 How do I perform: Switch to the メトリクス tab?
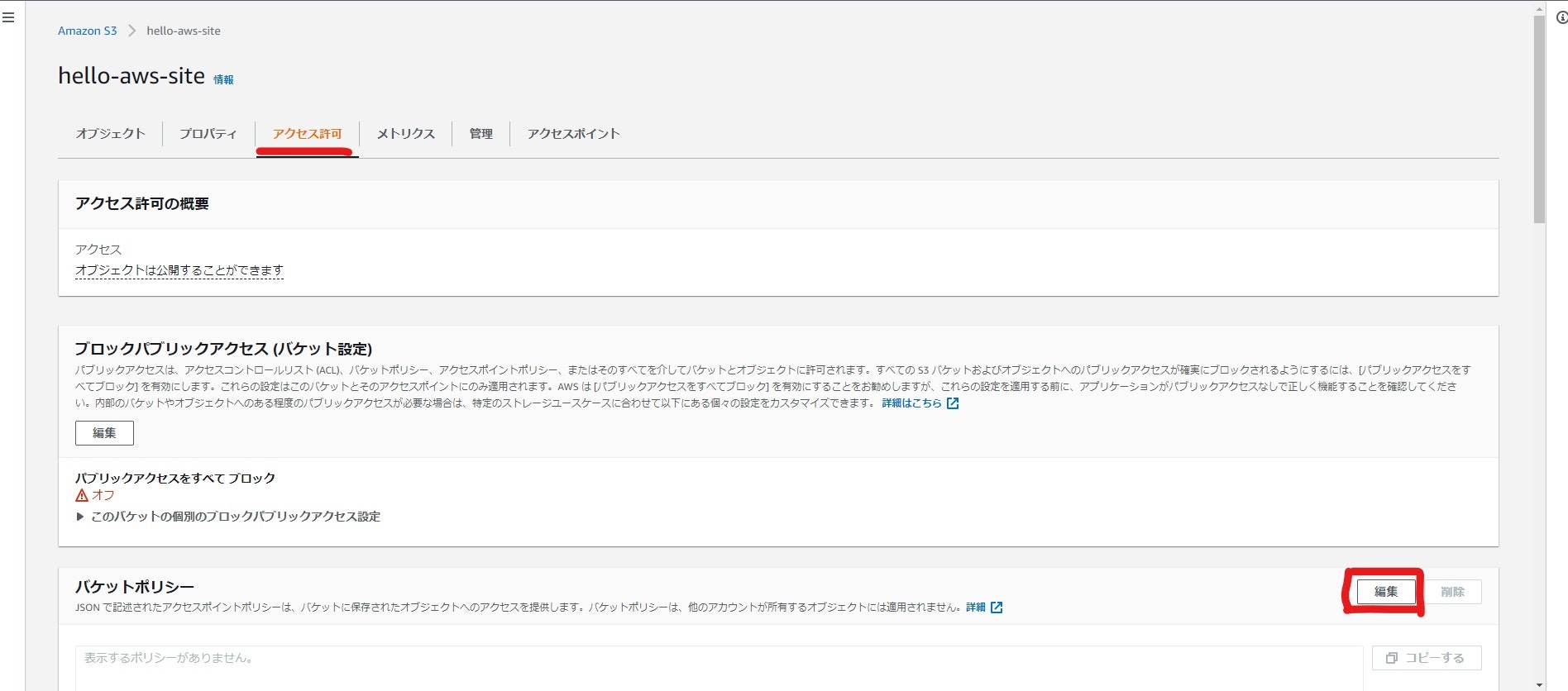tap(405, 134)
